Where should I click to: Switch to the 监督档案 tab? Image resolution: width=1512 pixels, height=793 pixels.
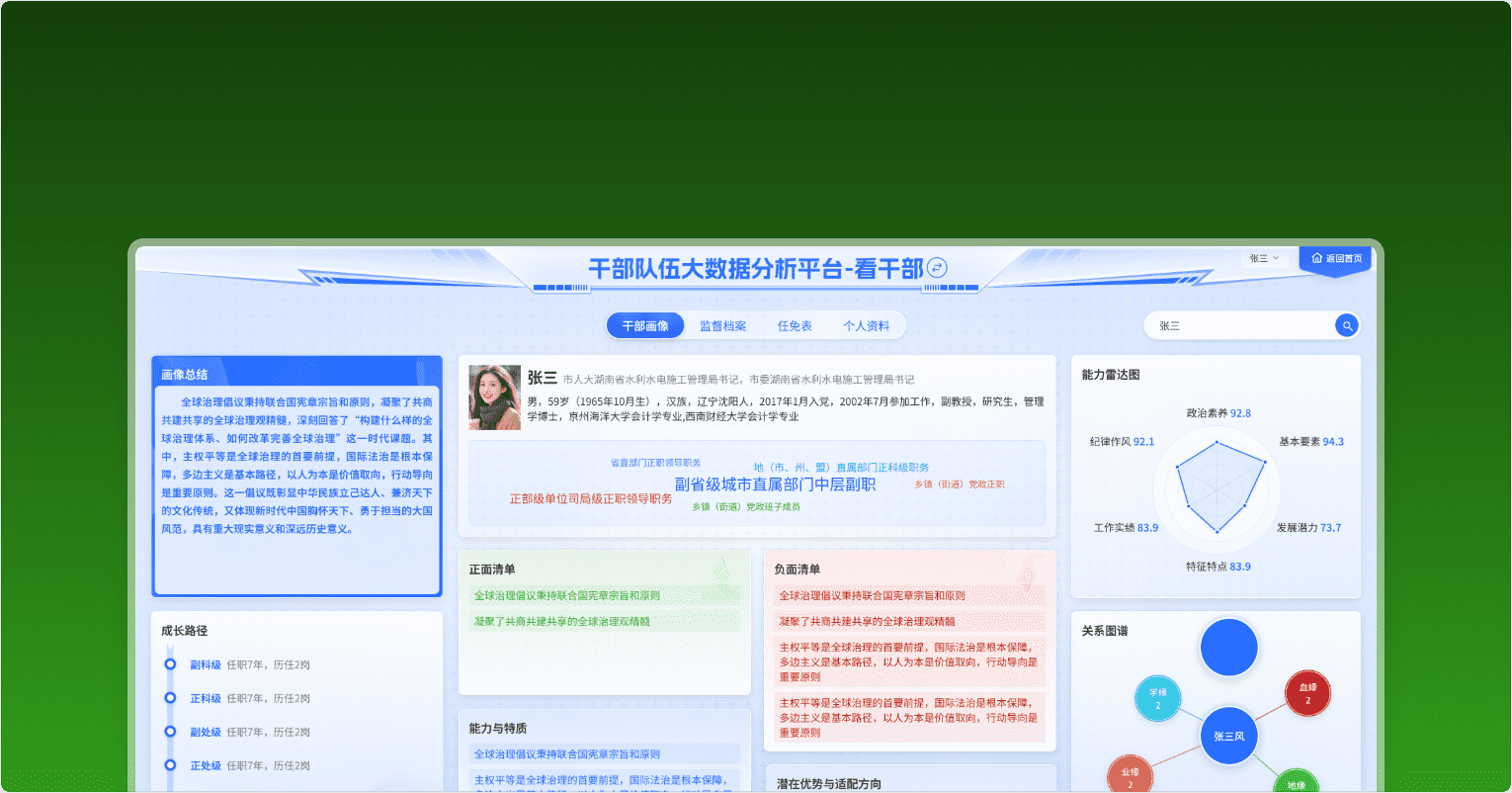722,326
